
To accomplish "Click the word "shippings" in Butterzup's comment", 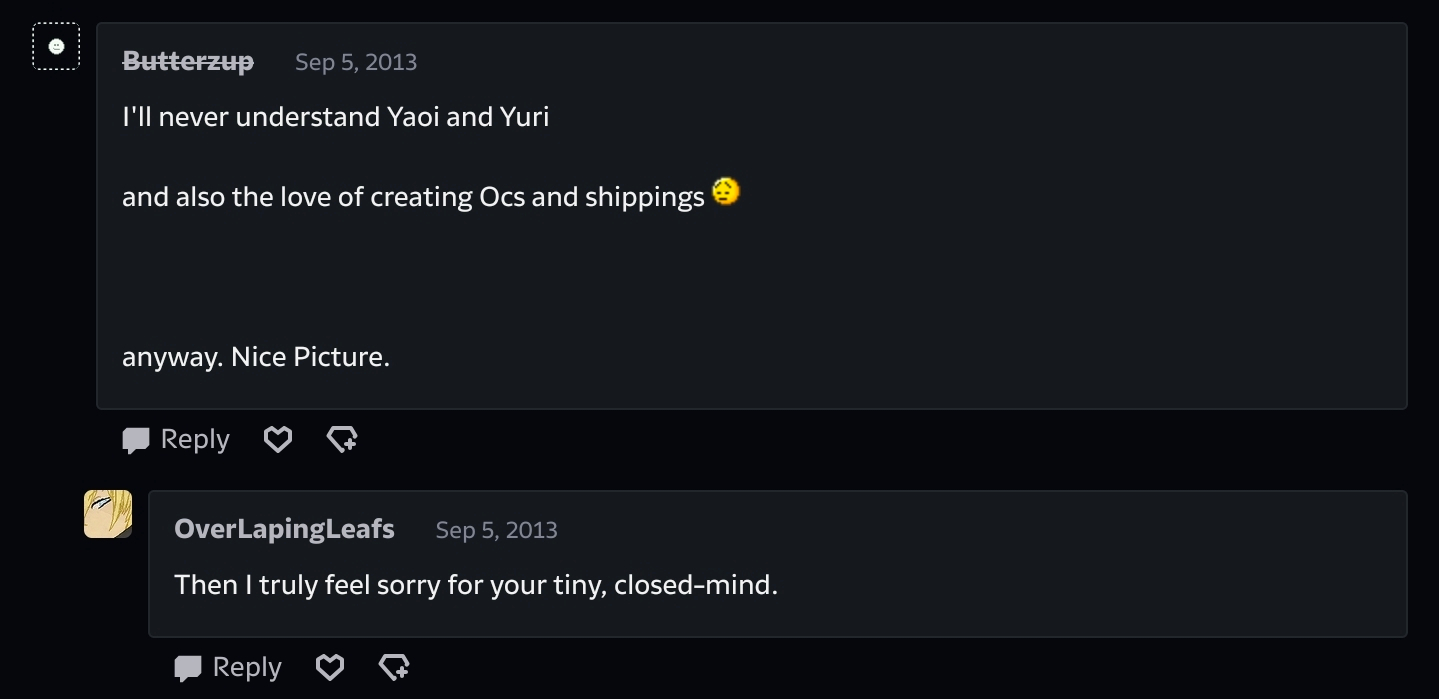I will pos(644,197).
